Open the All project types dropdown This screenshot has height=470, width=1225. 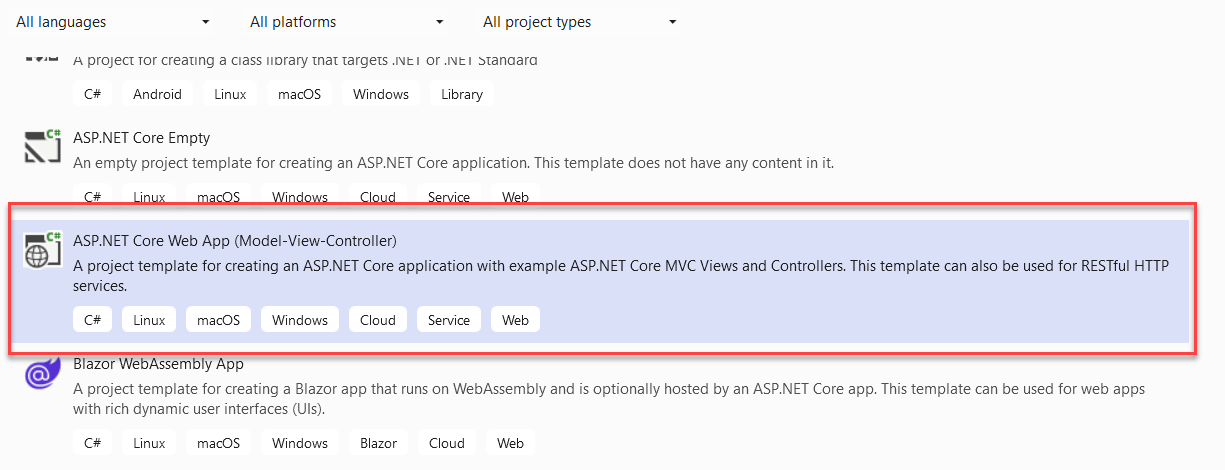click(x=580, y=22)
